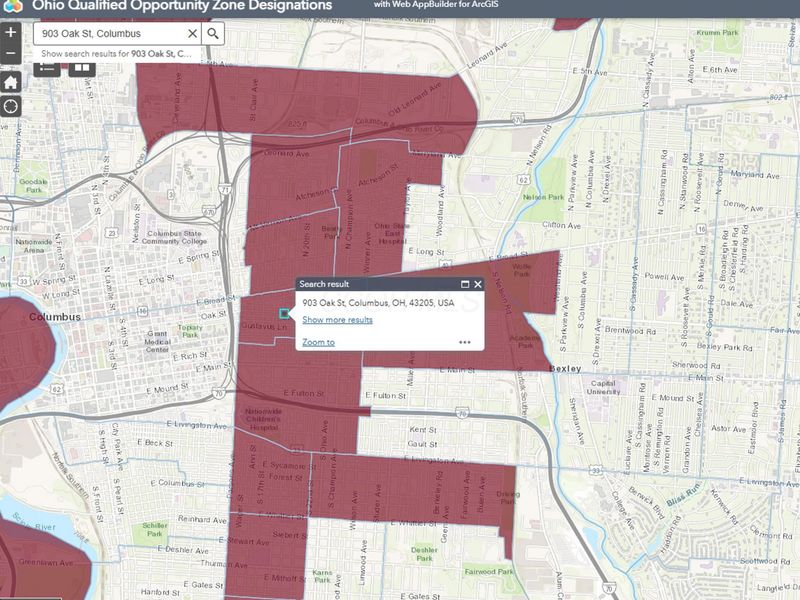Click the Krumm Park label
Viewport: 800px width, 600px height.
pyautogui.click(x=717, y=32)
